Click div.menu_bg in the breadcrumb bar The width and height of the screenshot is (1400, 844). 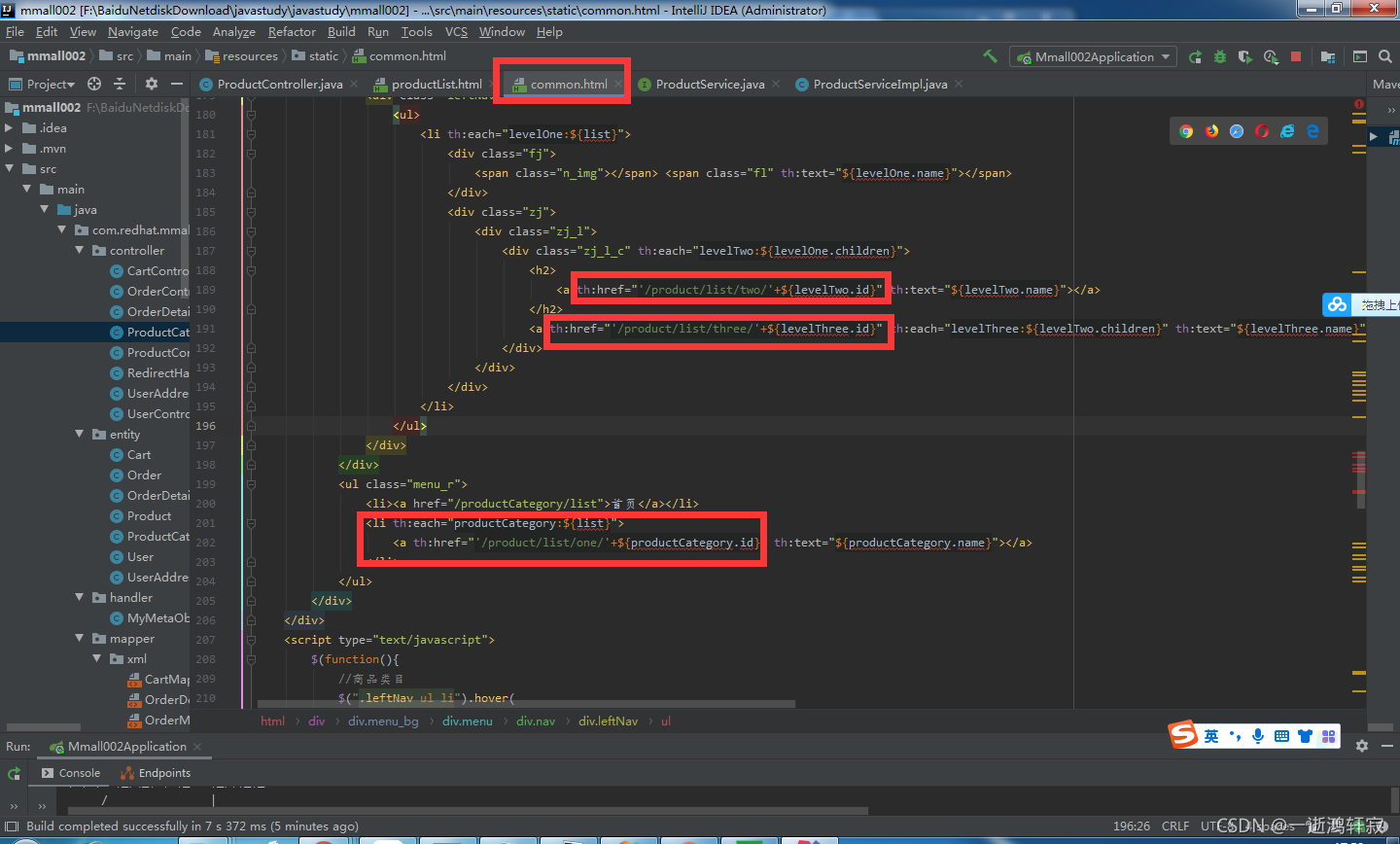tap(383, 721)
